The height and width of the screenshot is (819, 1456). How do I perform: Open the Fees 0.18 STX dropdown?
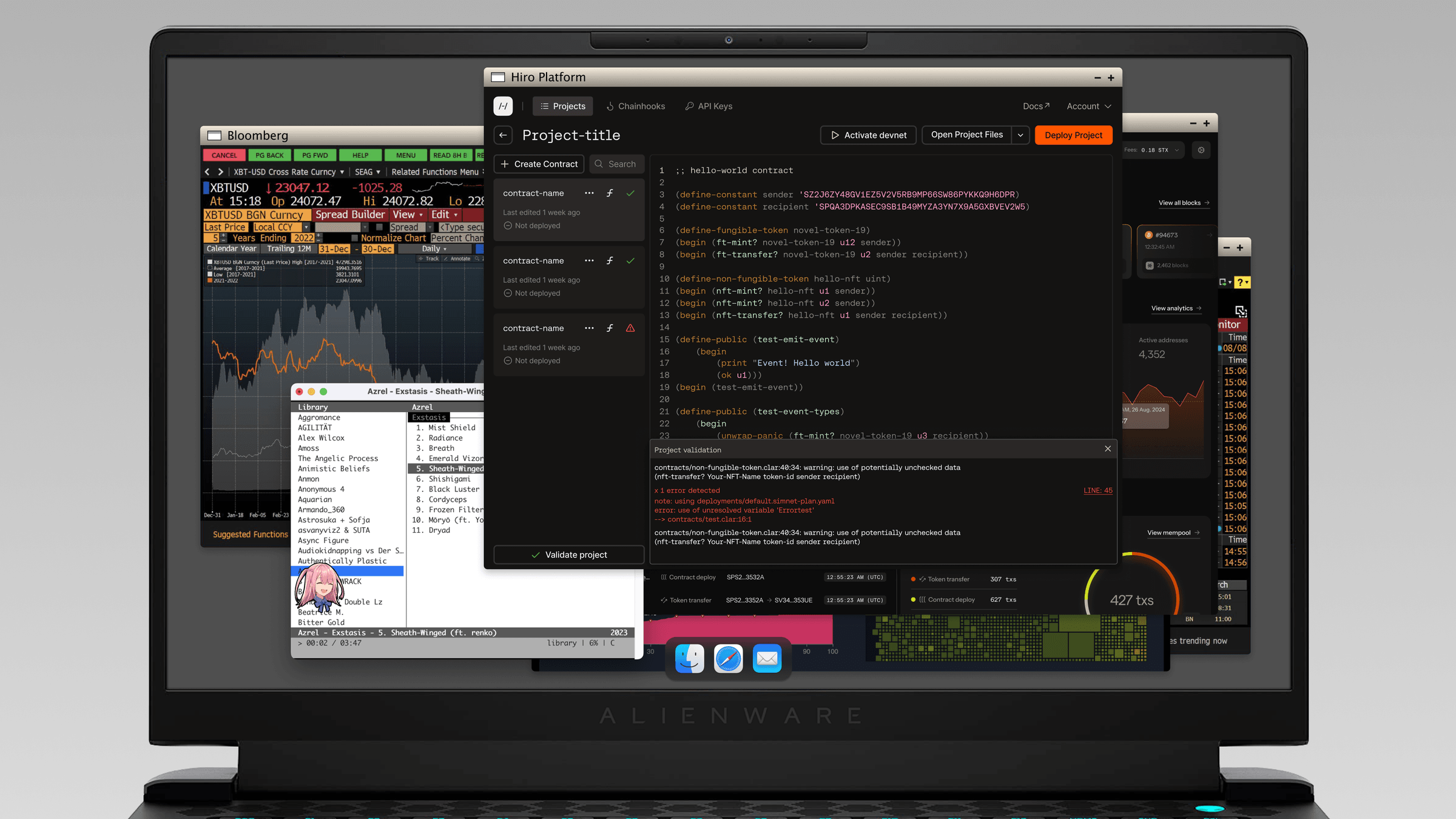(x=1151, y=150)
